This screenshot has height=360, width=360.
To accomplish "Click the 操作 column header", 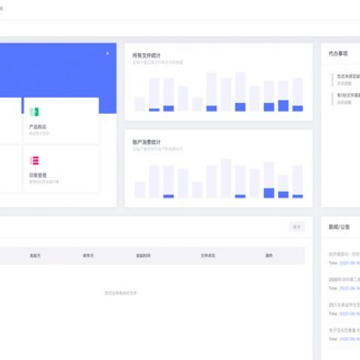I will coord(269,256).
